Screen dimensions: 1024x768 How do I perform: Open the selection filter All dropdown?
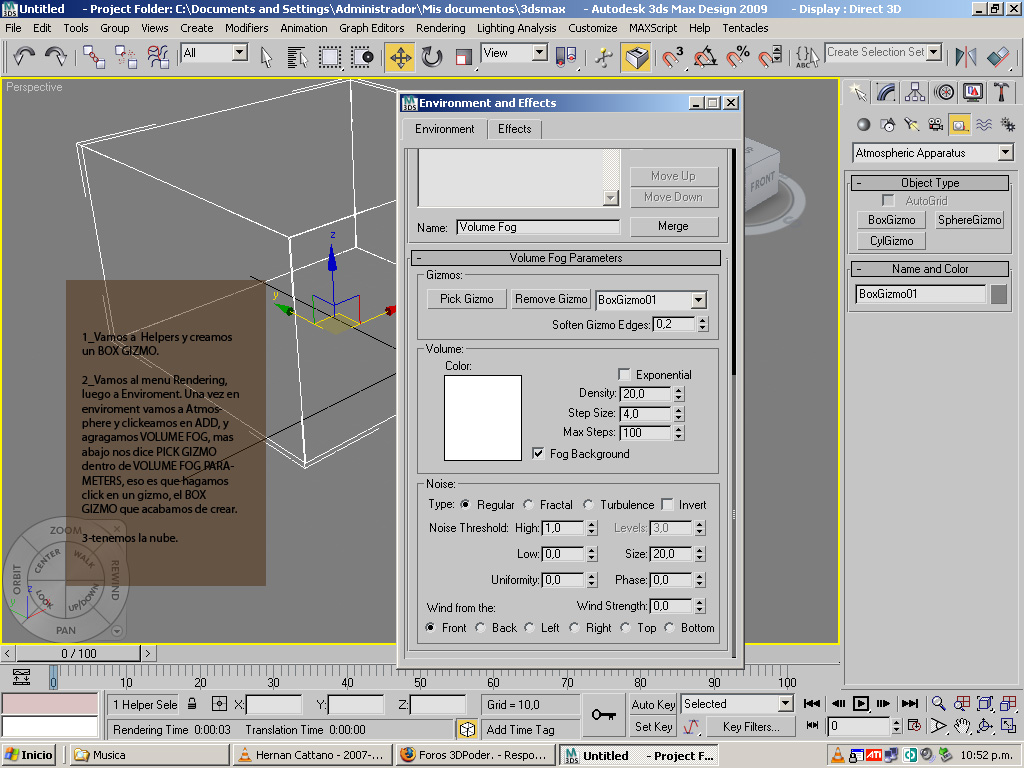coord(240,52)
